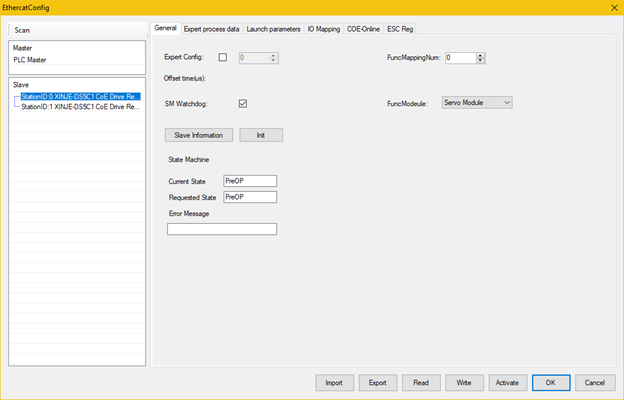Image resolution: width=624 pixels, height=400 pixels.
Task: Click the FuncMappingNum spinner arrows
Action: (482, 58)
